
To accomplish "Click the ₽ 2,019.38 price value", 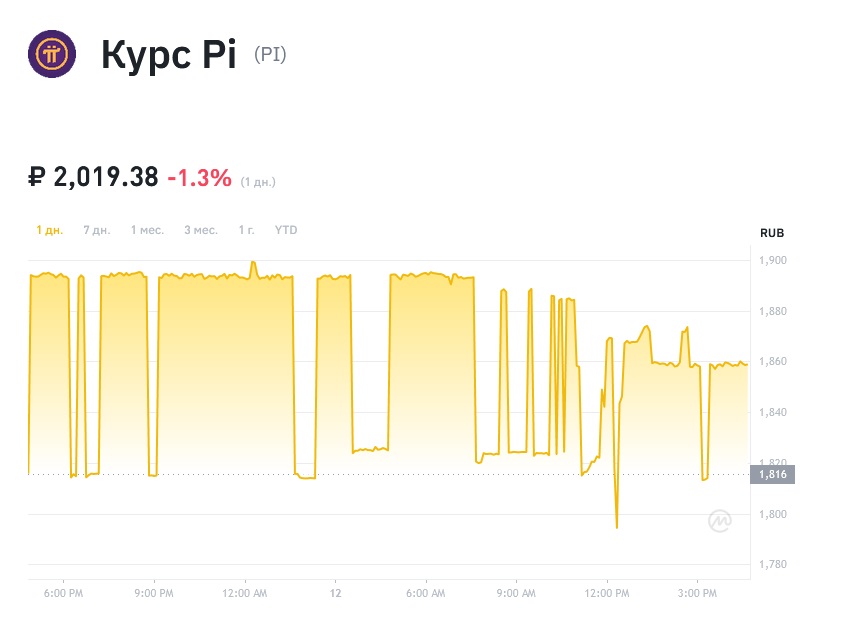I will tap(93, 178).
